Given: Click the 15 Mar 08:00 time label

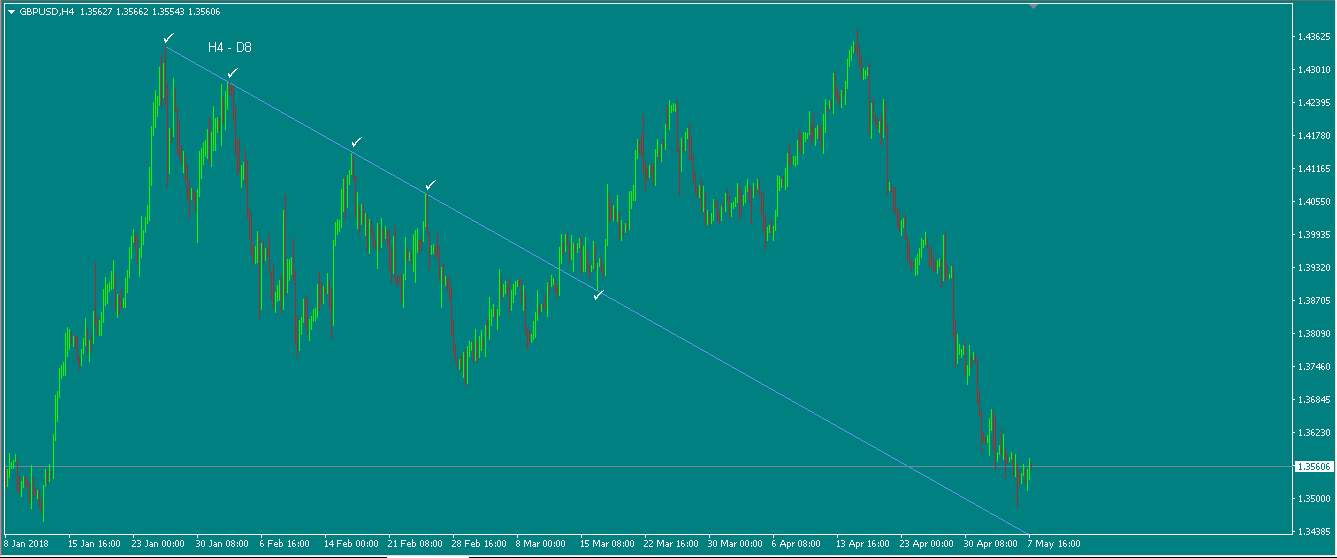Looking at the screenshot, I should point(607,544).
